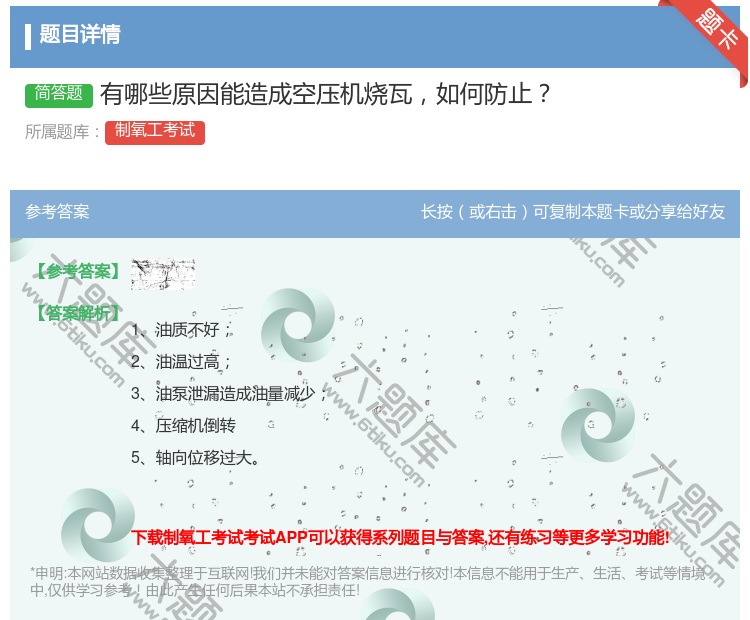Click the blurred answer image thumbnail
Screen dimensions: 750x620
163,274
